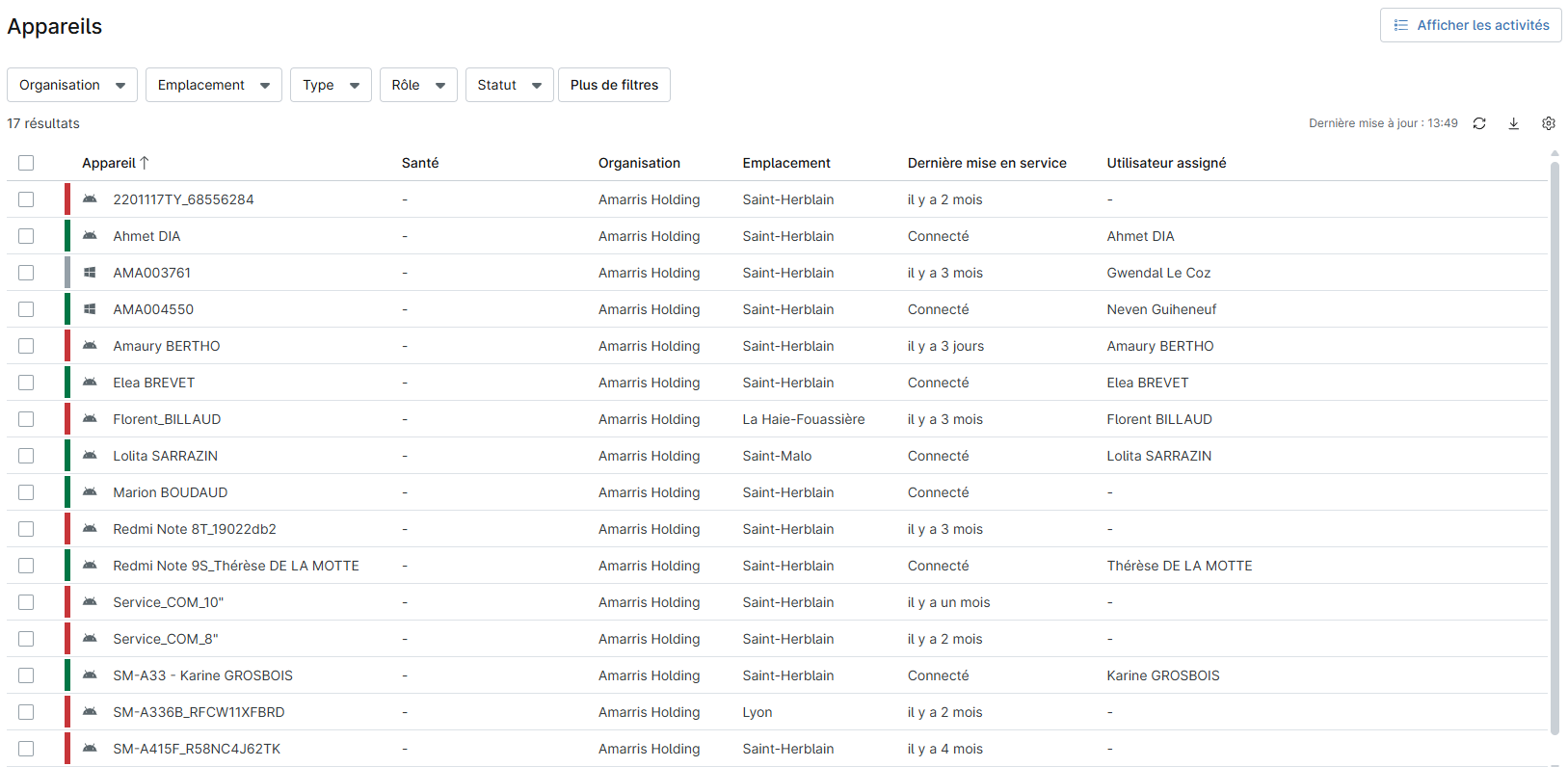Toggle the select-all checkbox in table header
The image size is (1568, 767).
tap(26, 163)
